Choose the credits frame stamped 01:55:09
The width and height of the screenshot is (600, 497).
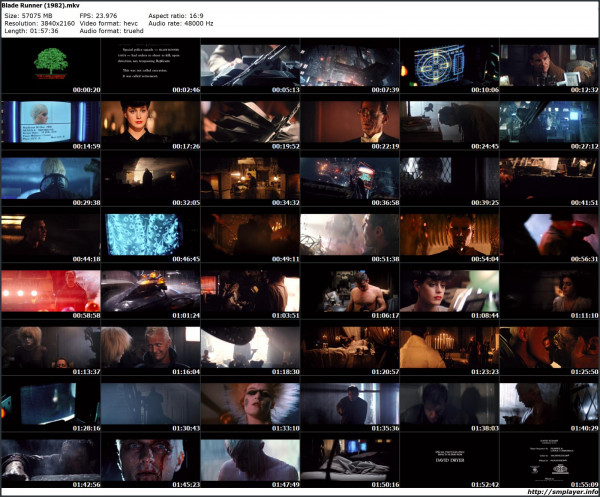point(549,460)
